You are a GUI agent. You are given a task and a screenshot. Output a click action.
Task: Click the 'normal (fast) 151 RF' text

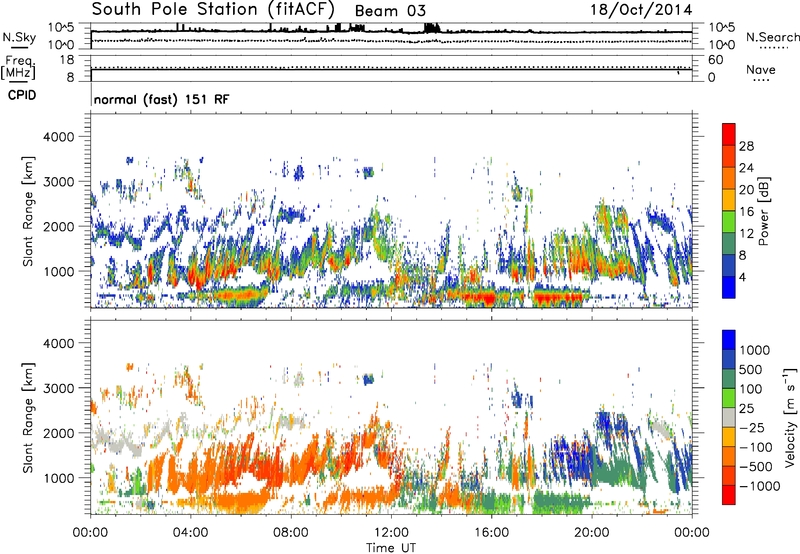162,99
